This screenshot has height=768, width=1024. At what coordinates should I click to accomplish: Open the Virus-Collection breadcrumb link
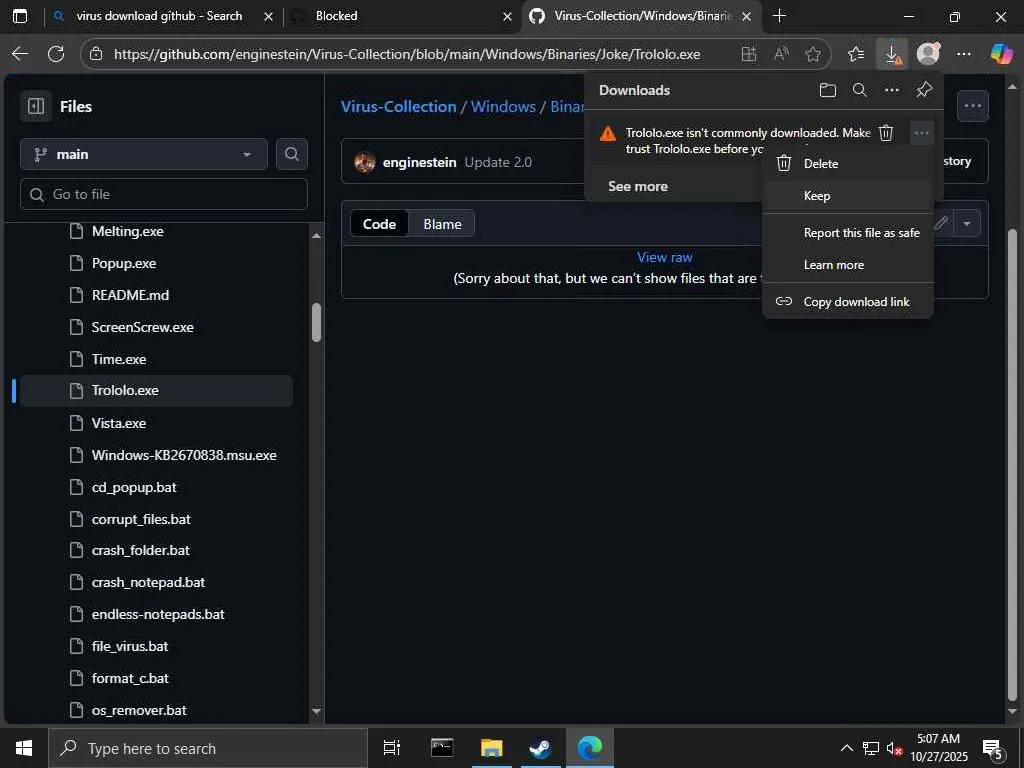[x=398, y=106]
